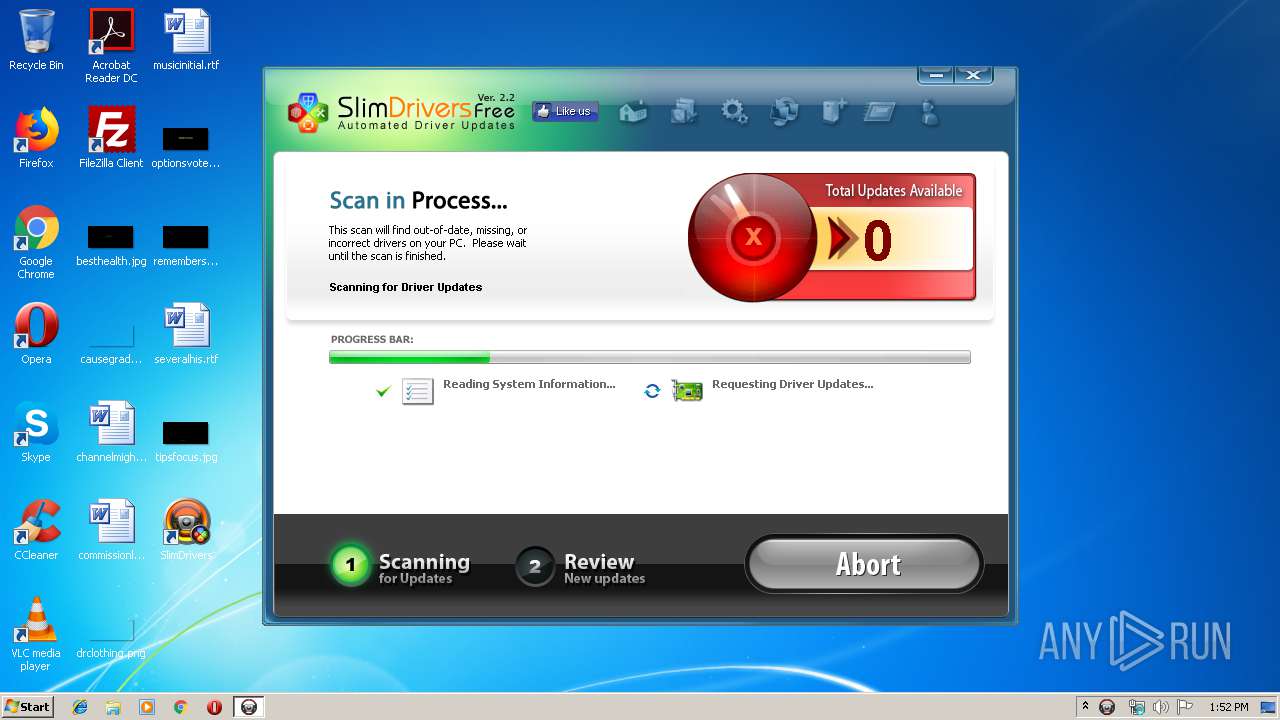Screen dimensions: 1280x720
Task: Open Windows Media Player from taskbar
Action: pyautogui.click(x=147, y=707)
